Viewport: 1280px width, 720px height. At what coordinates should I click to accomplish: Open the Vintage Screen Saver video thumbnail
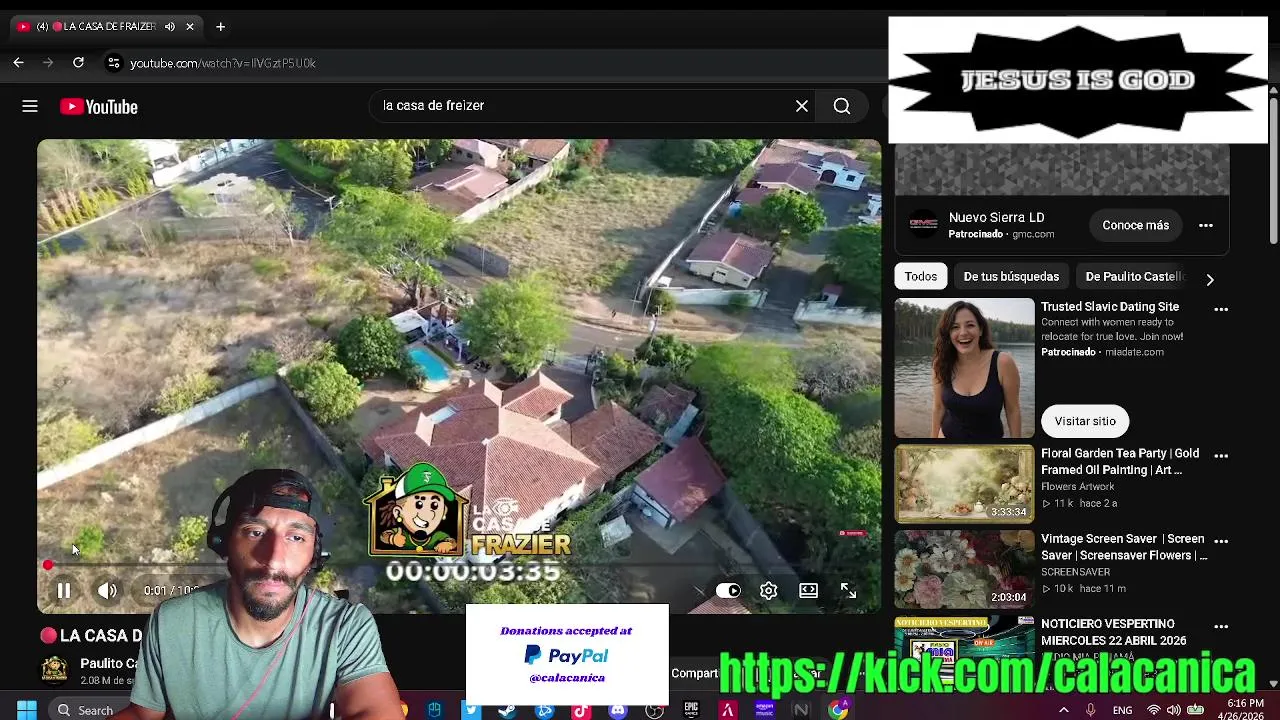(964, 569)
